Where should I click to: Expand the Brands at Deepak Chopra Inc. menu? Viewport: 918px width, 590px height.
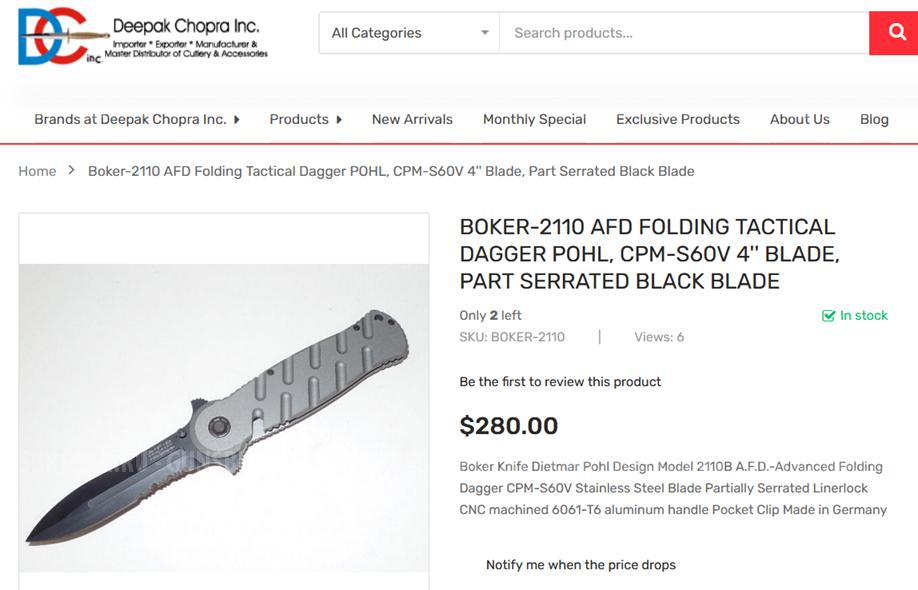click(x=137, y=119)
